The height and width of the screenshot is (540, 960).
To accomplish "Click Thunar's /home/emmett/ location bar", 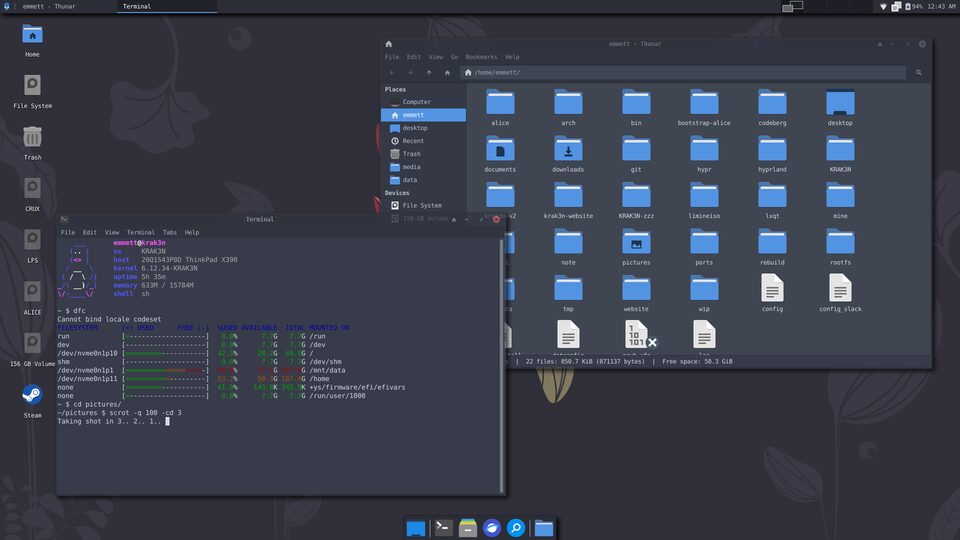I will click(x=684, y=72).
